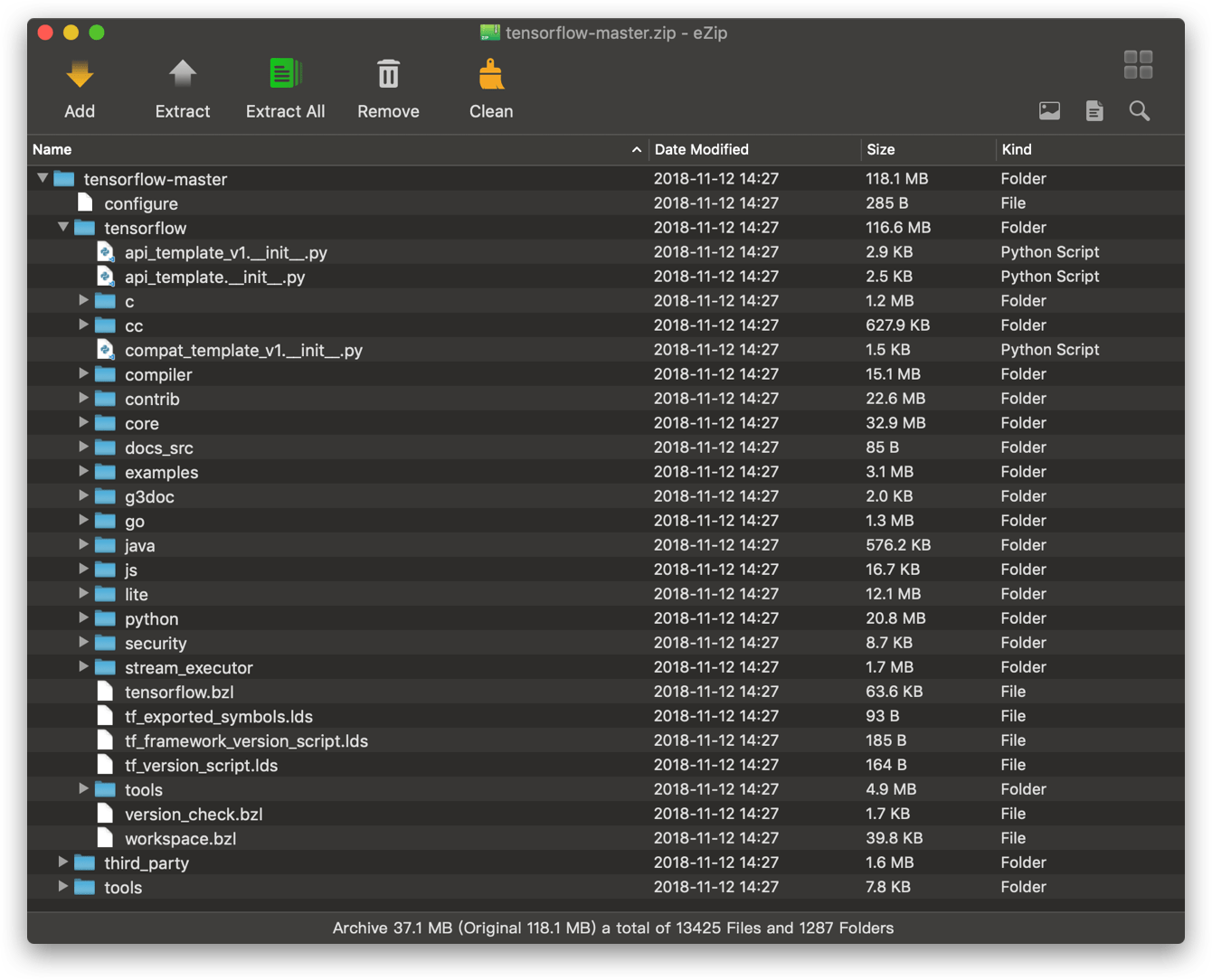Click the Remove trash can icon
Screen dimensions: 1212x980
click(388, 75)
